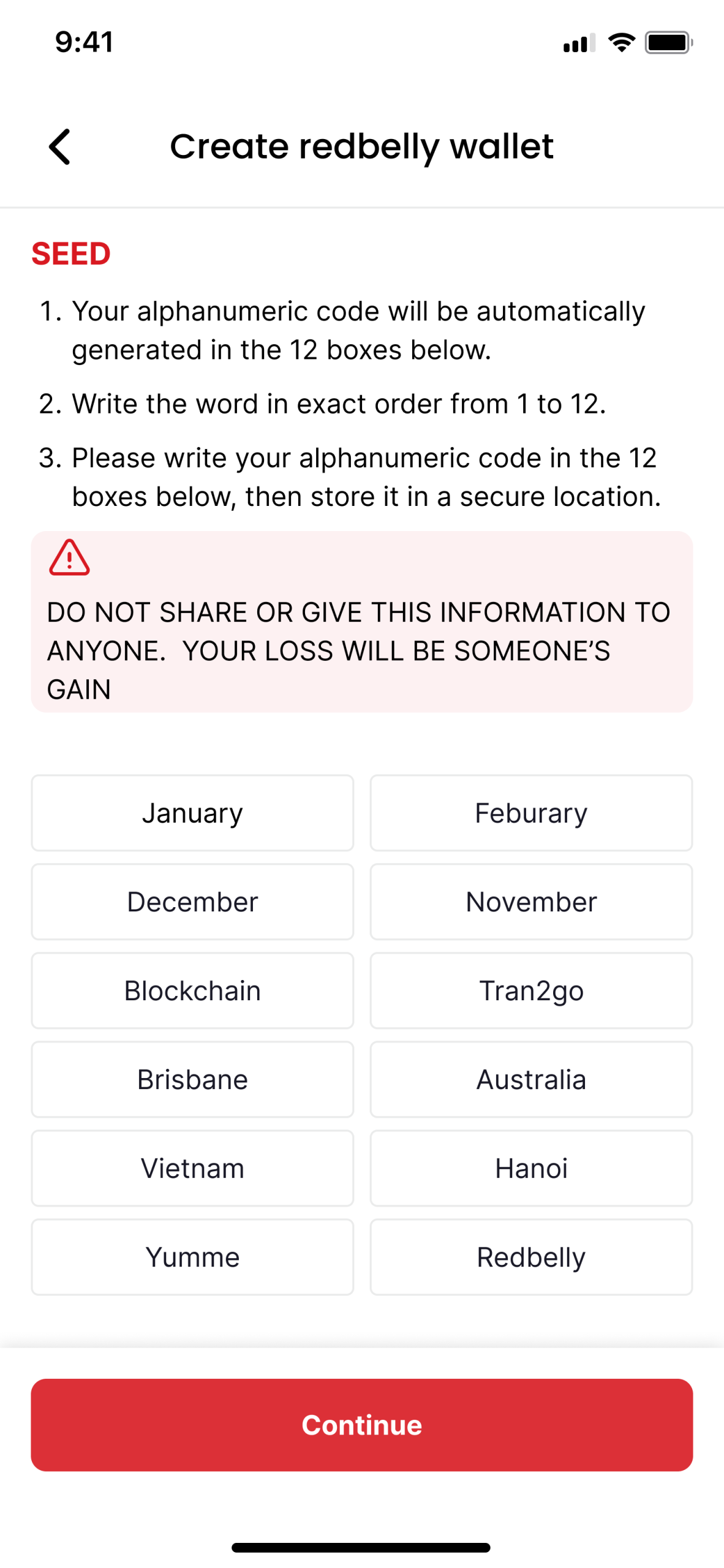The width and height of the screenshot is (724, 1568).
Task: Select the Feburary seed box
Action: point(531,813)
